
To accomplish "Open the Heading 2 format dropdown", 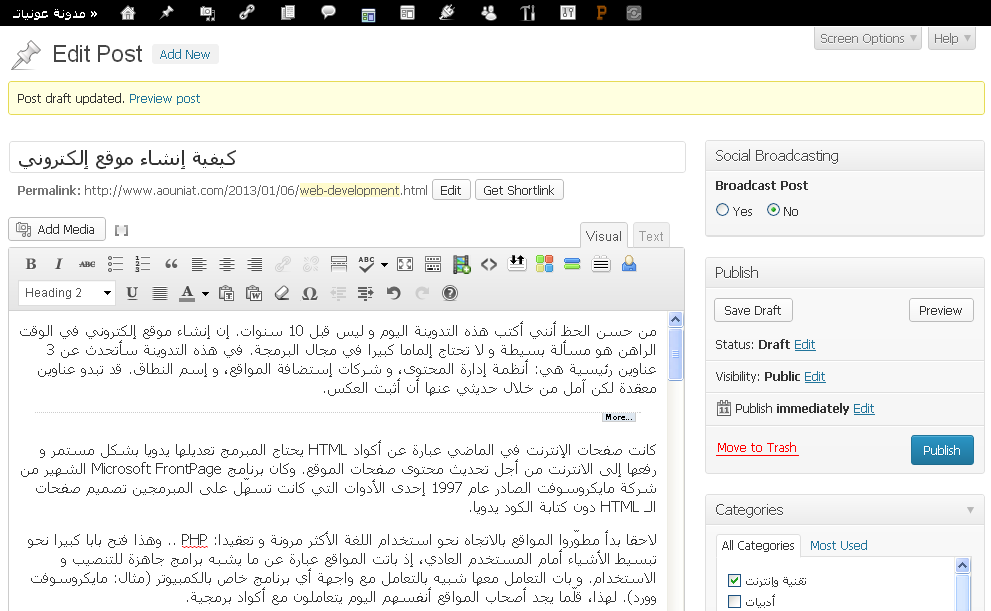I will [66, 293].
